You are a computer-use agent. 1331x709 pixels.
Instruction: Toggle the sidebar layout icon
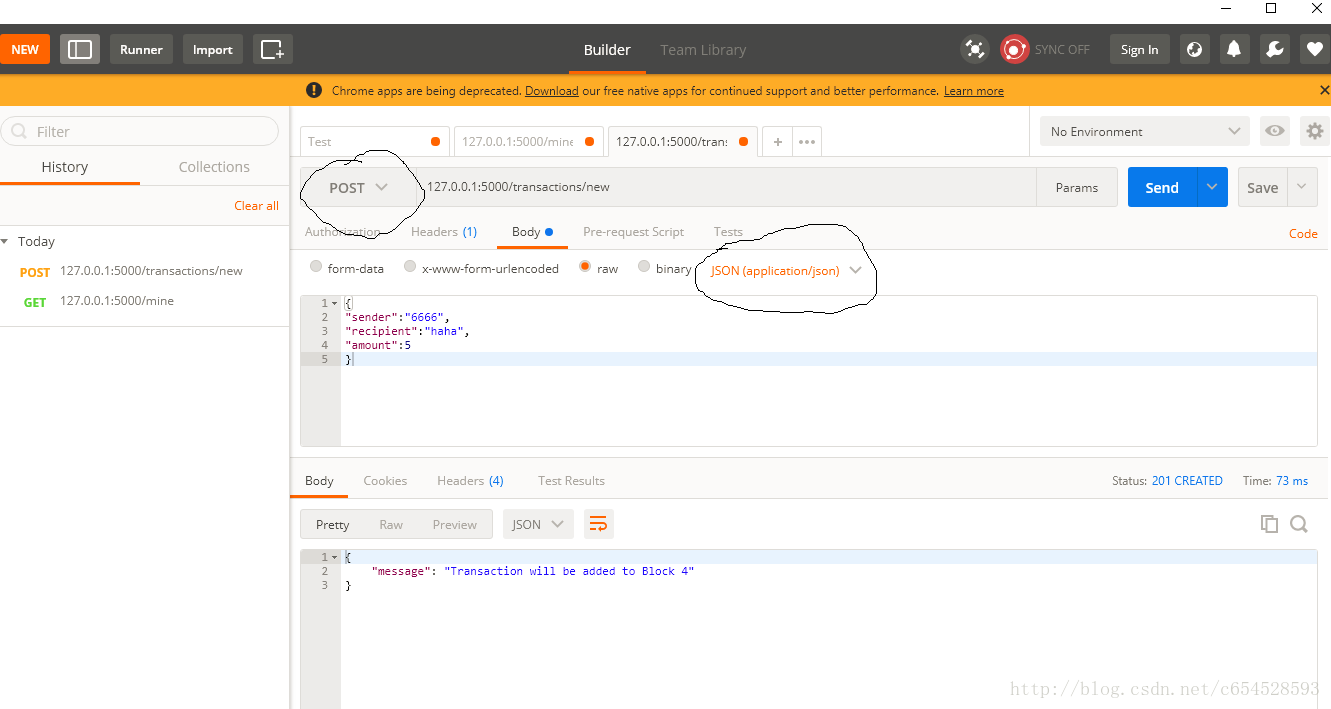(80, 49)
